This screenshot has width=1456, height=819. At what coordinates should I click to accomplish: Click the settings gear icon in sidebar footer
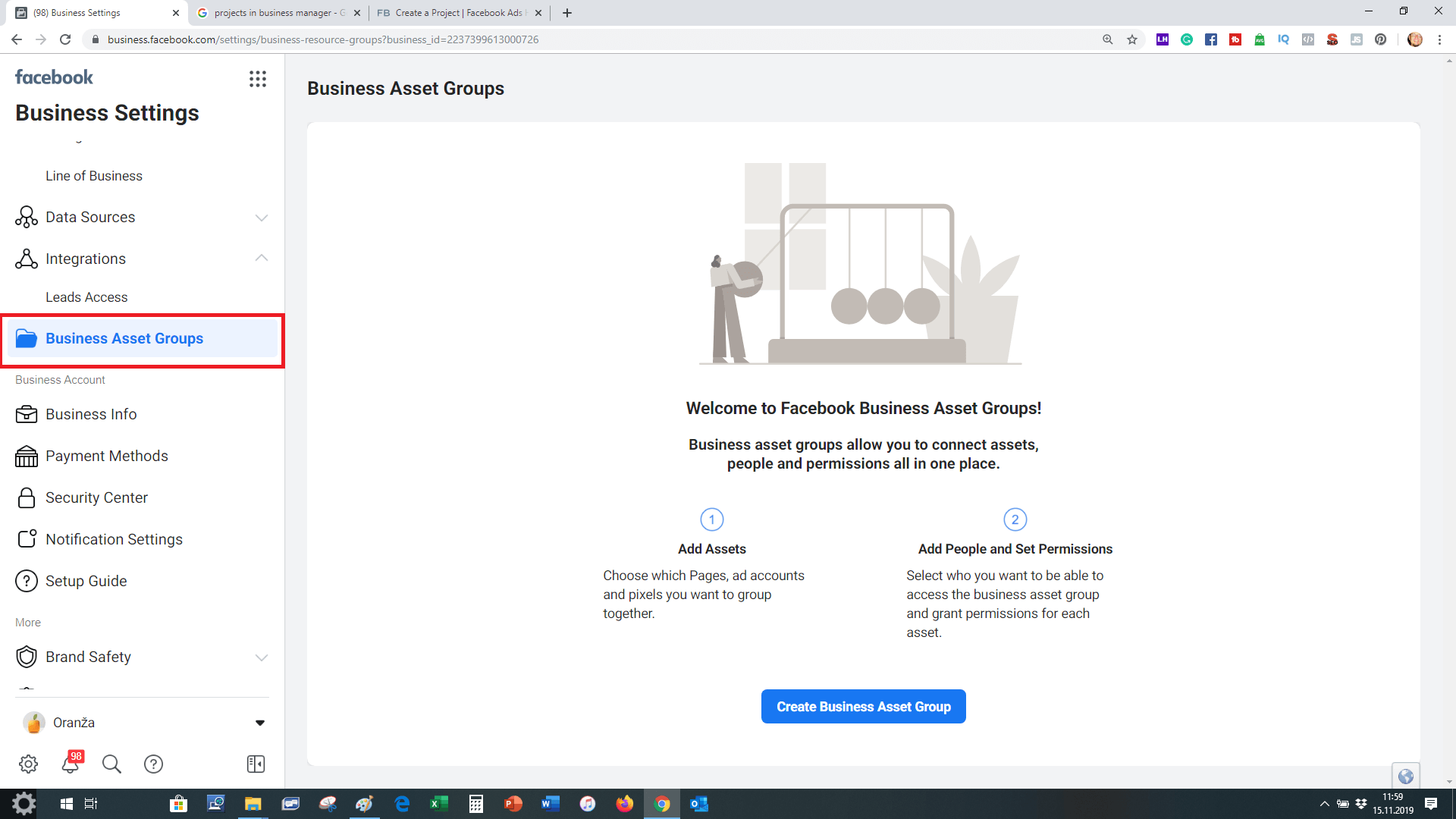pos(28,764)
